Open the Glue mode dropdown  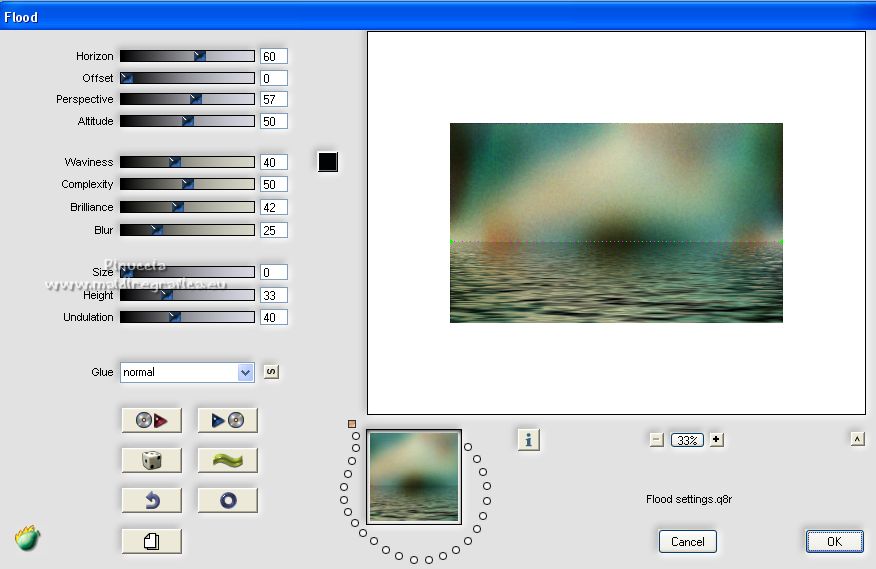tap(187, 372)
